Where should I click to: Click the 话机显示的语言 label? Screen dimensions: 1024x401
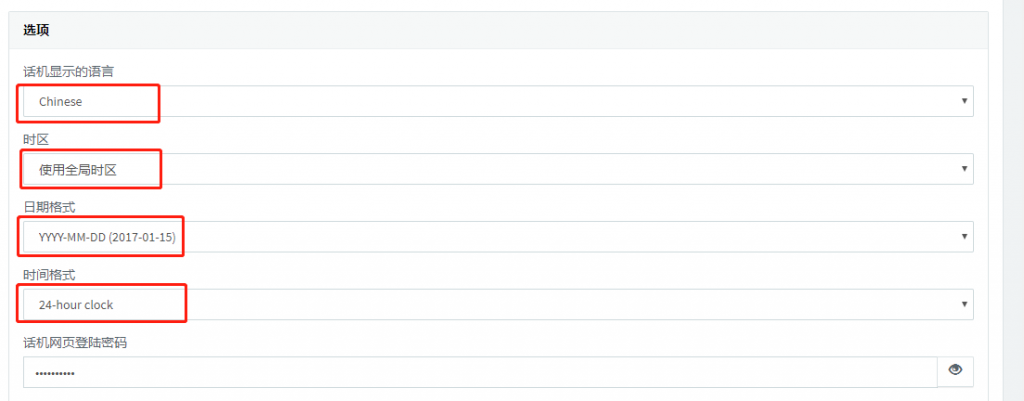click(69, 71)
